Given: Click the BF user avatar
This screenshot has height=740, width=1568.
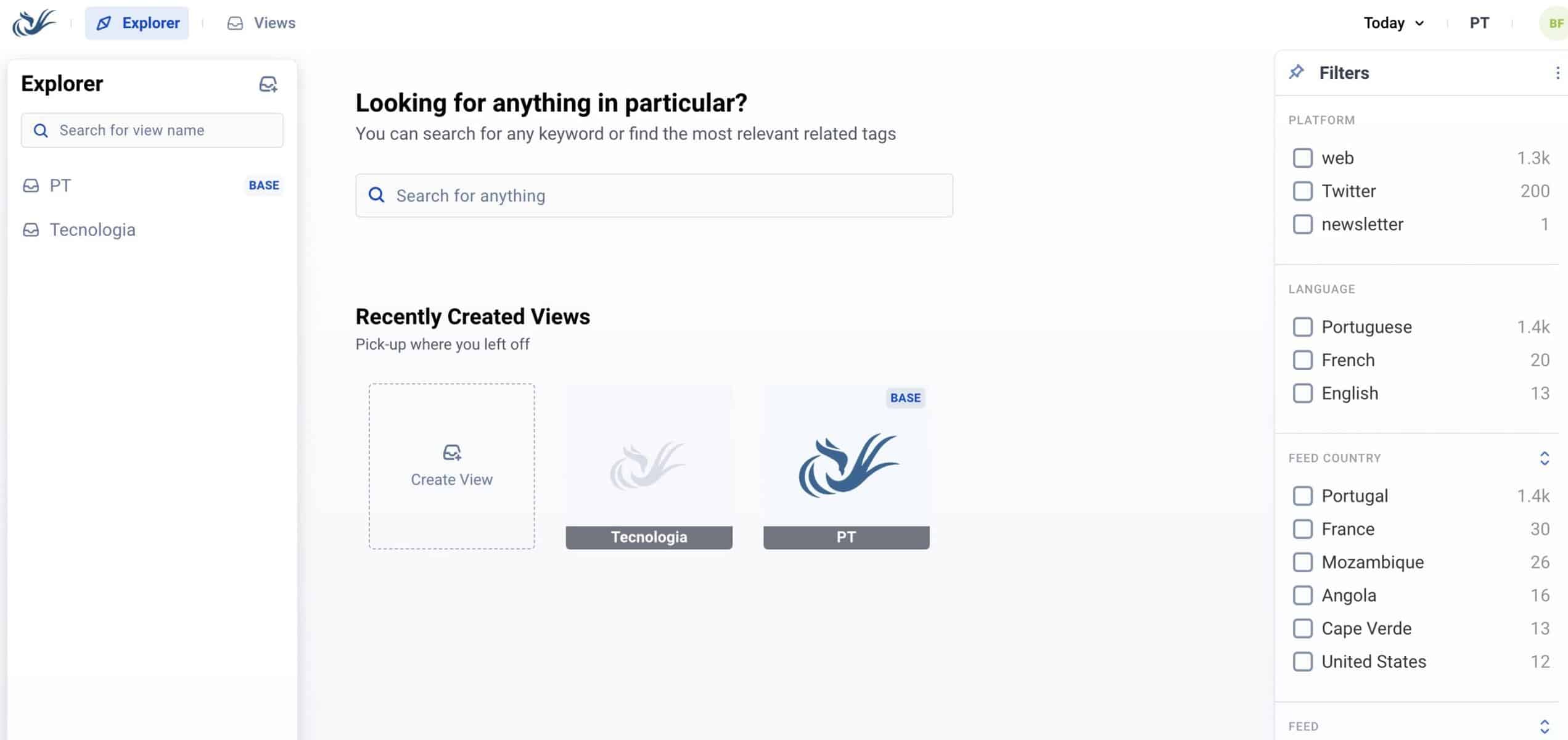Looking at the screenshot, I should point(1555,23).
